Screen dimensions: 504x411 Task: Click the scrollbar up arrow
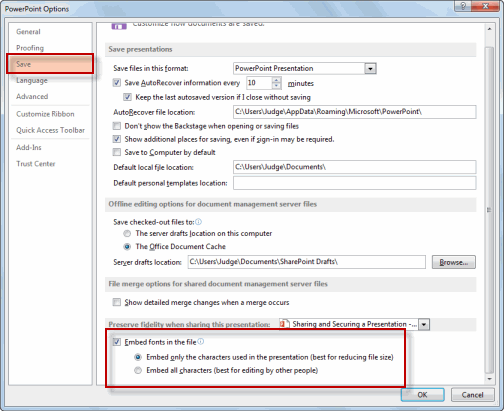(x=489, y=29)
